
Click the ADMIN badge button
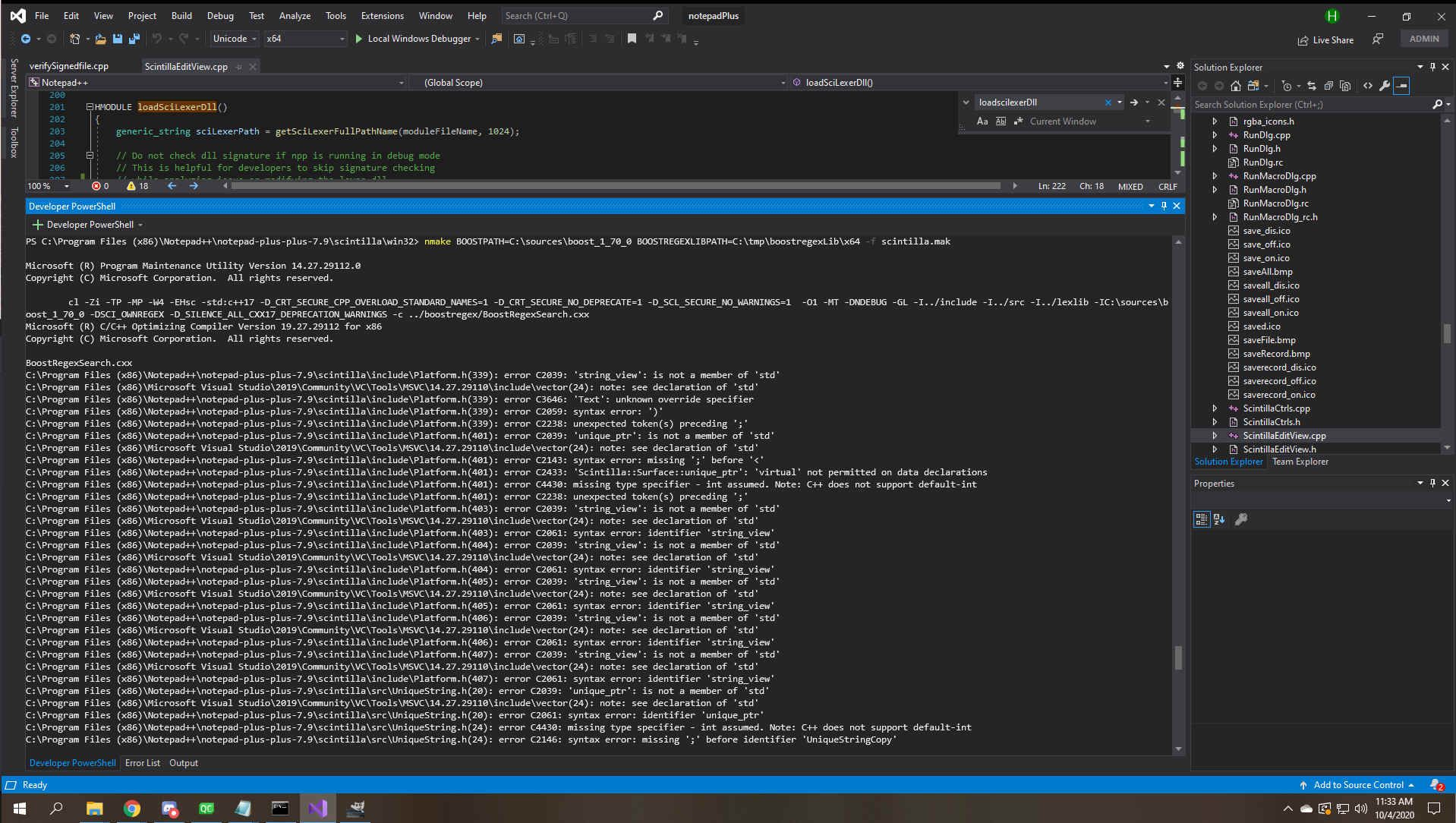[x=1424, y=39]
